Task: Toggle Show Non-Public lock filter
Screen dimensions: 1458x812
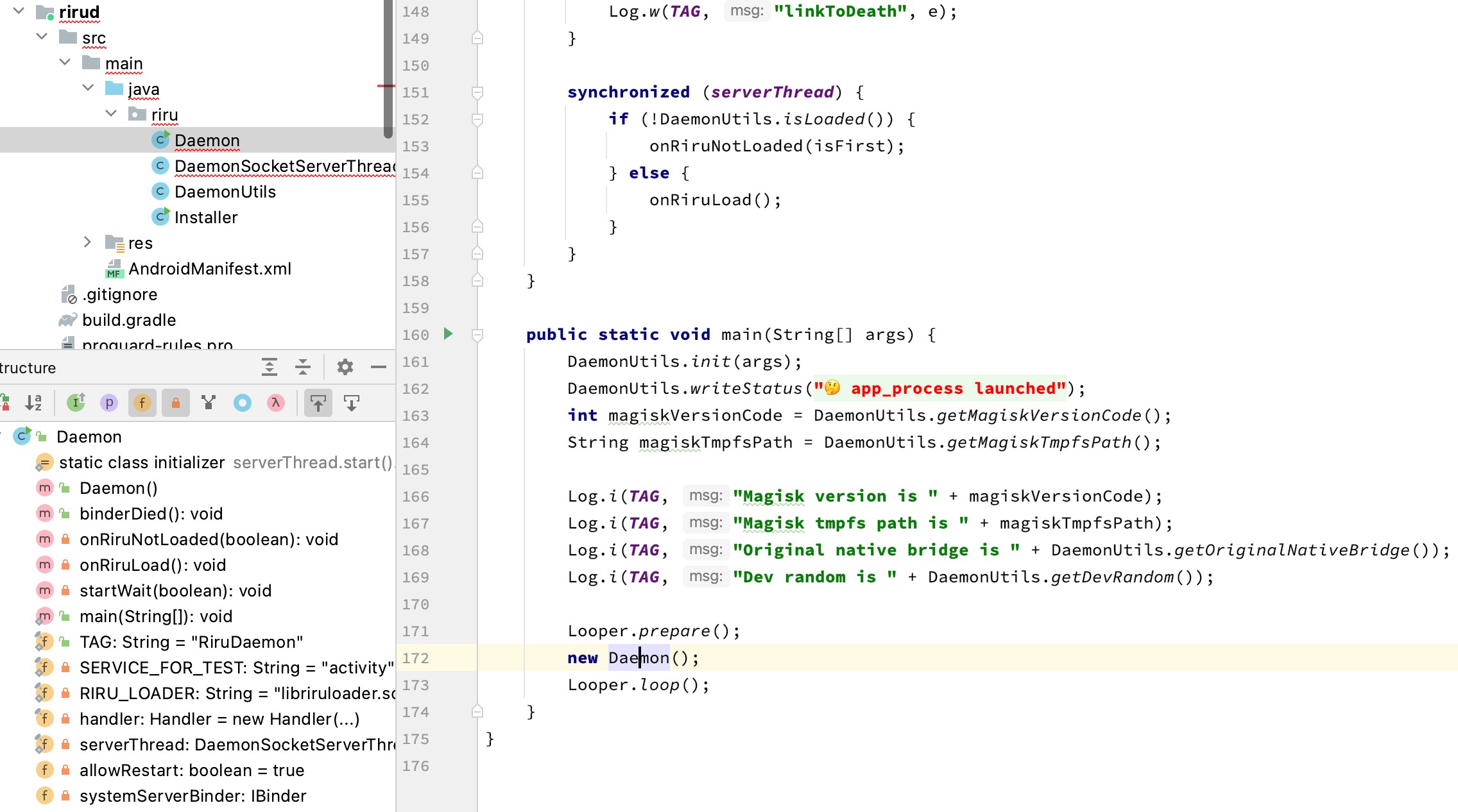Action: (175, 403)
